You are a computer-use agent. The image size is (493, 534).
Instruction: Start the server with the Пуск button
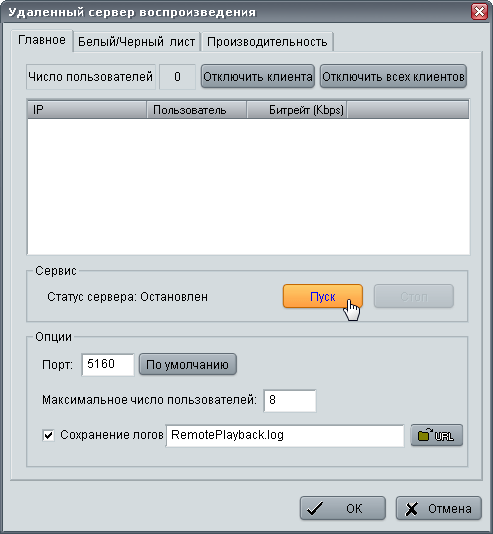click(x=323, y=296)
